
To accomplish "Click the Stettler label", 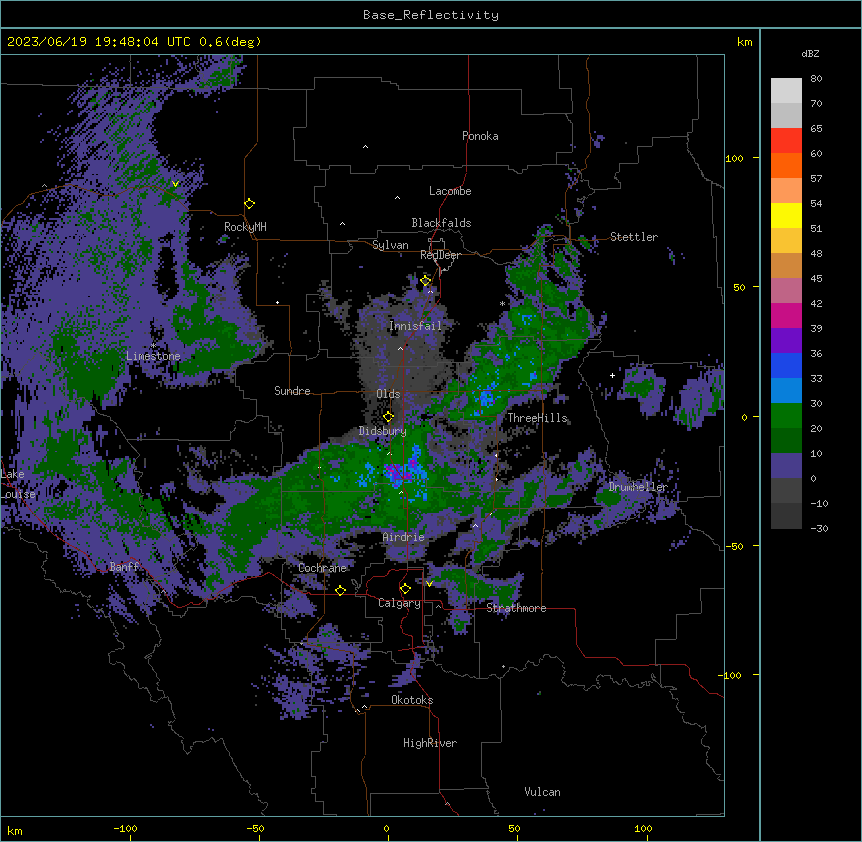I will coord(634,237).
